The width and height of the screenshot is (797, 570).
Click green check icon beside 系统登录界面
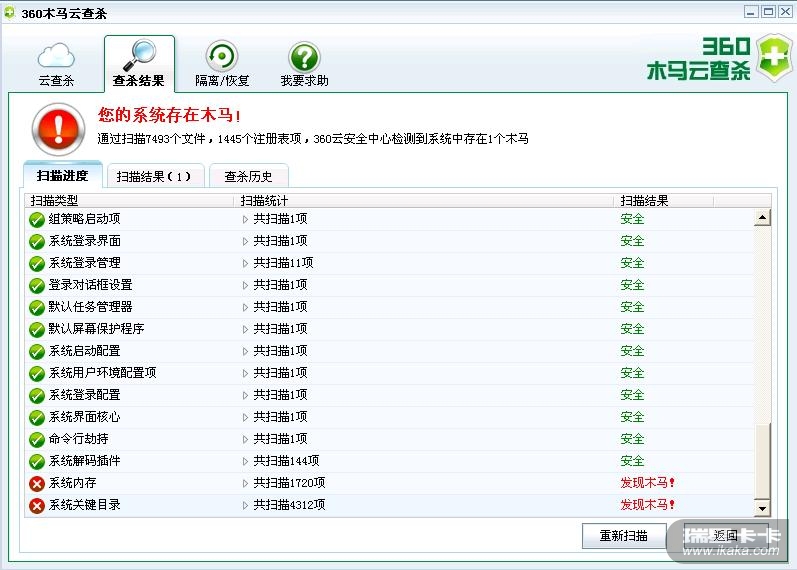click(x=37, y=242)
